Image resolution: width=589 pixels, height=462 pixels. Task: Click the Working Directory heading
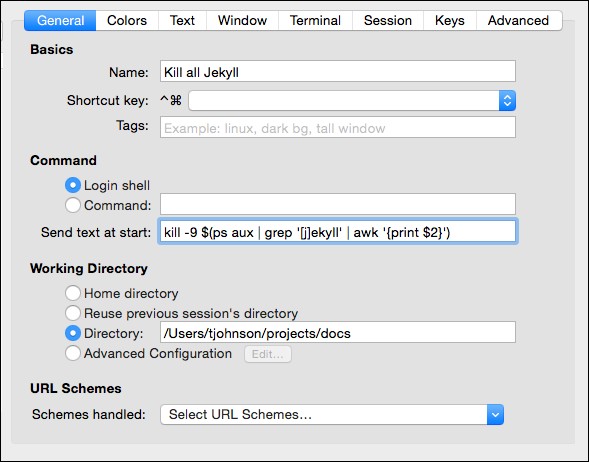pos(89,269)
